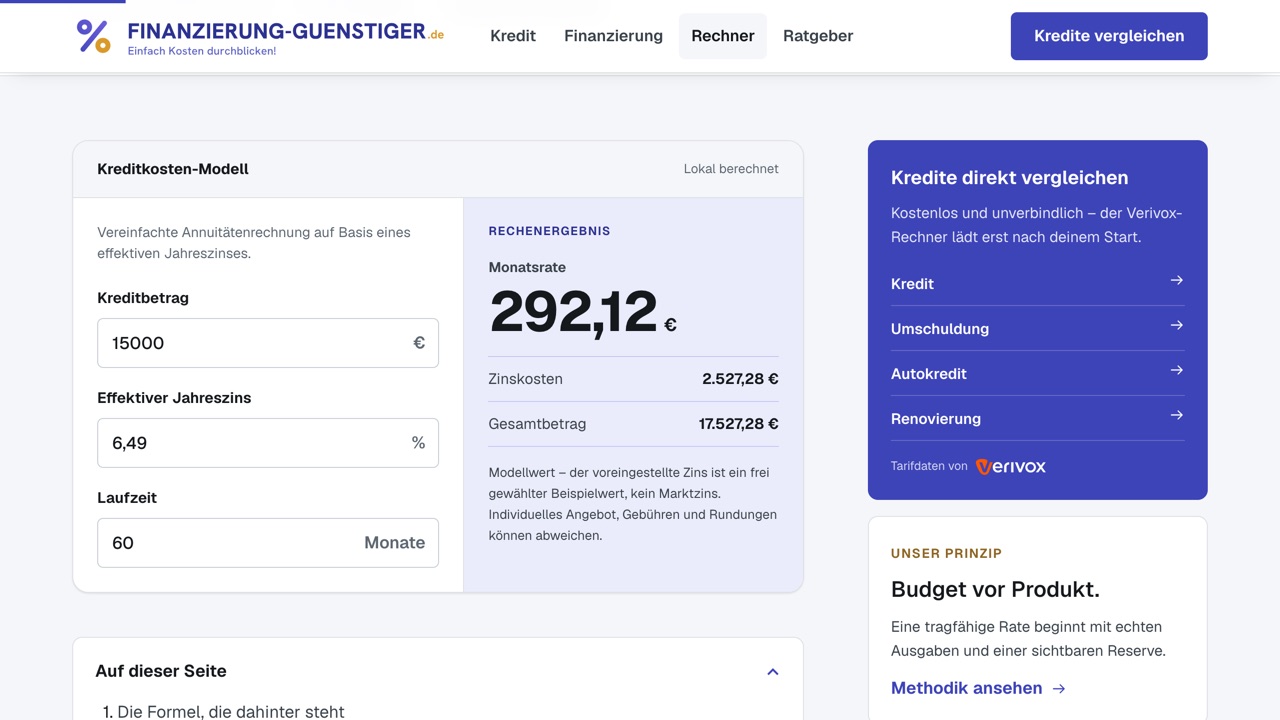
Task: Click the Monatsrate label
Action: 527,267
